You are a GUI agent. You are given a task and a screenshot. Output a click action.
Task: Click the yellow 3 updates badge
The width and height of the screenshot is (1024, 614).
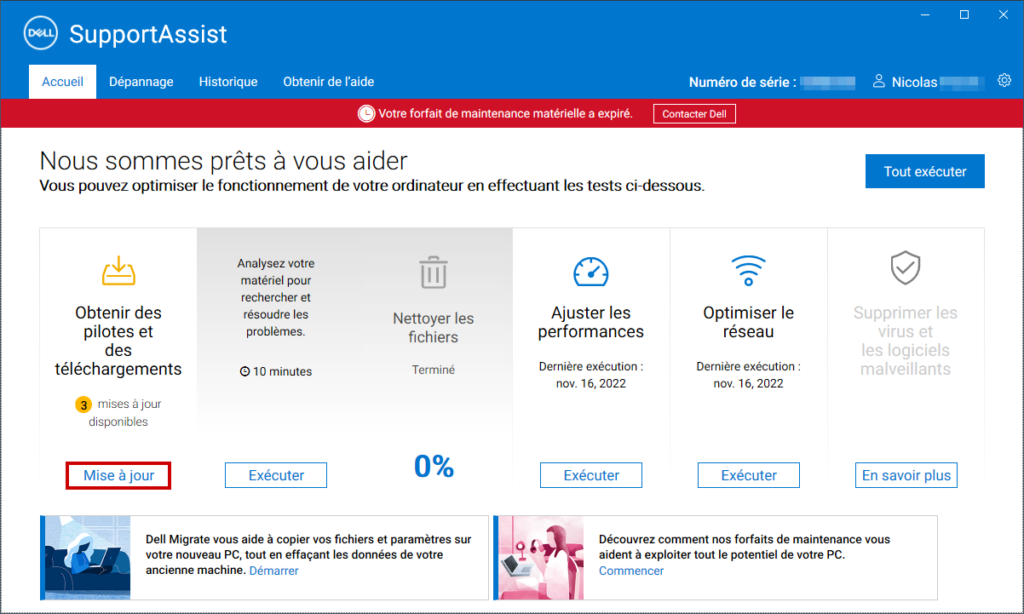84,405
